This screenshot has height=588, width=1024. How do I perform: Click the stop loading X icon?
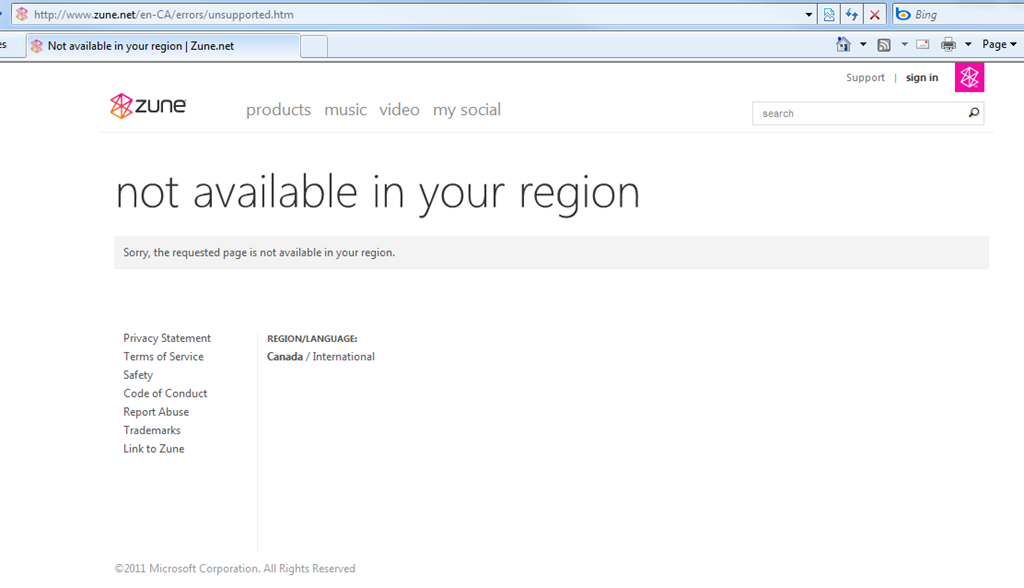point(874,14)
